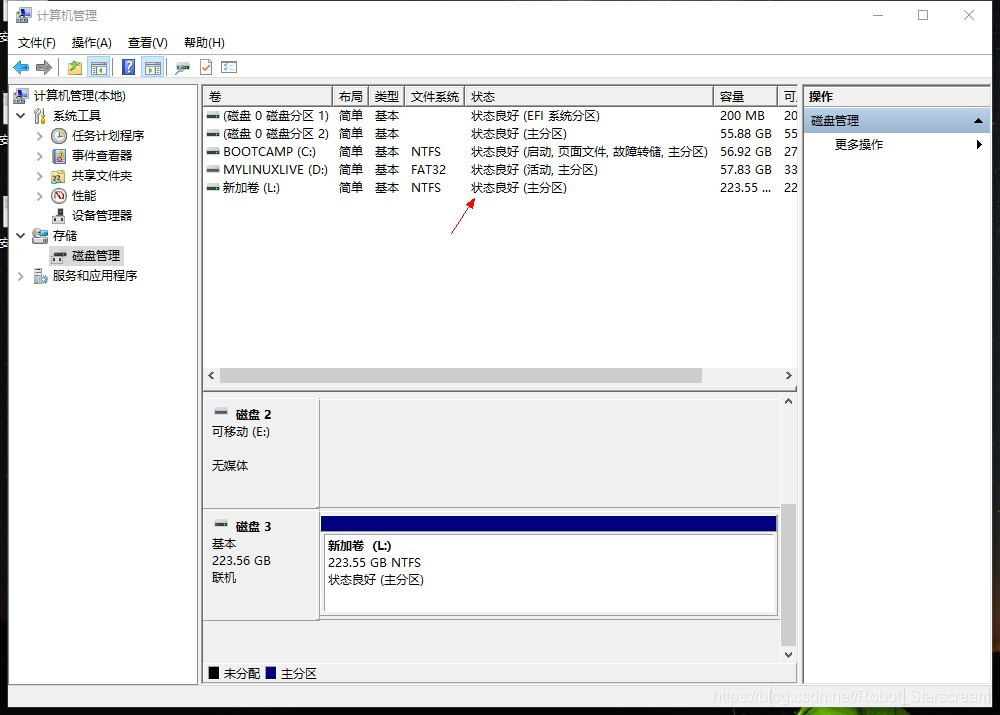Select 事件查看器 in the tree
1000x715 pixels.
click(x=102, y=156)
